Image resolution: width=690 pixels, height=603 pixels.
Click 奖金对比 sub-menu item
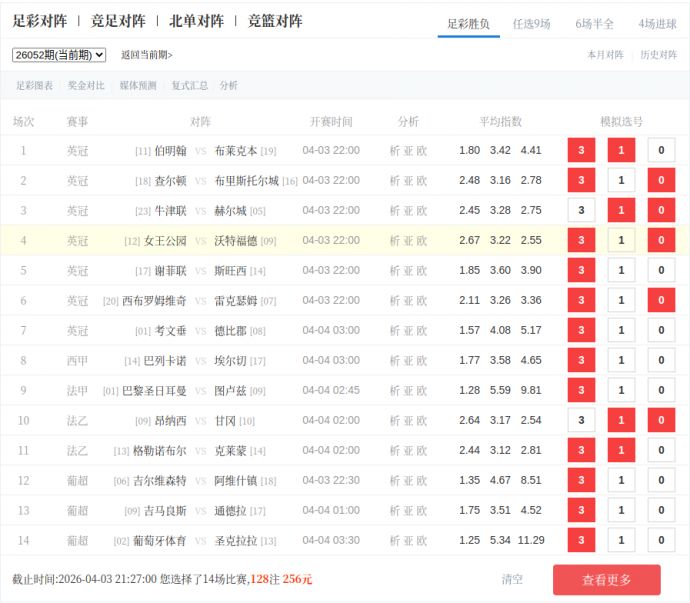[86, 86]
